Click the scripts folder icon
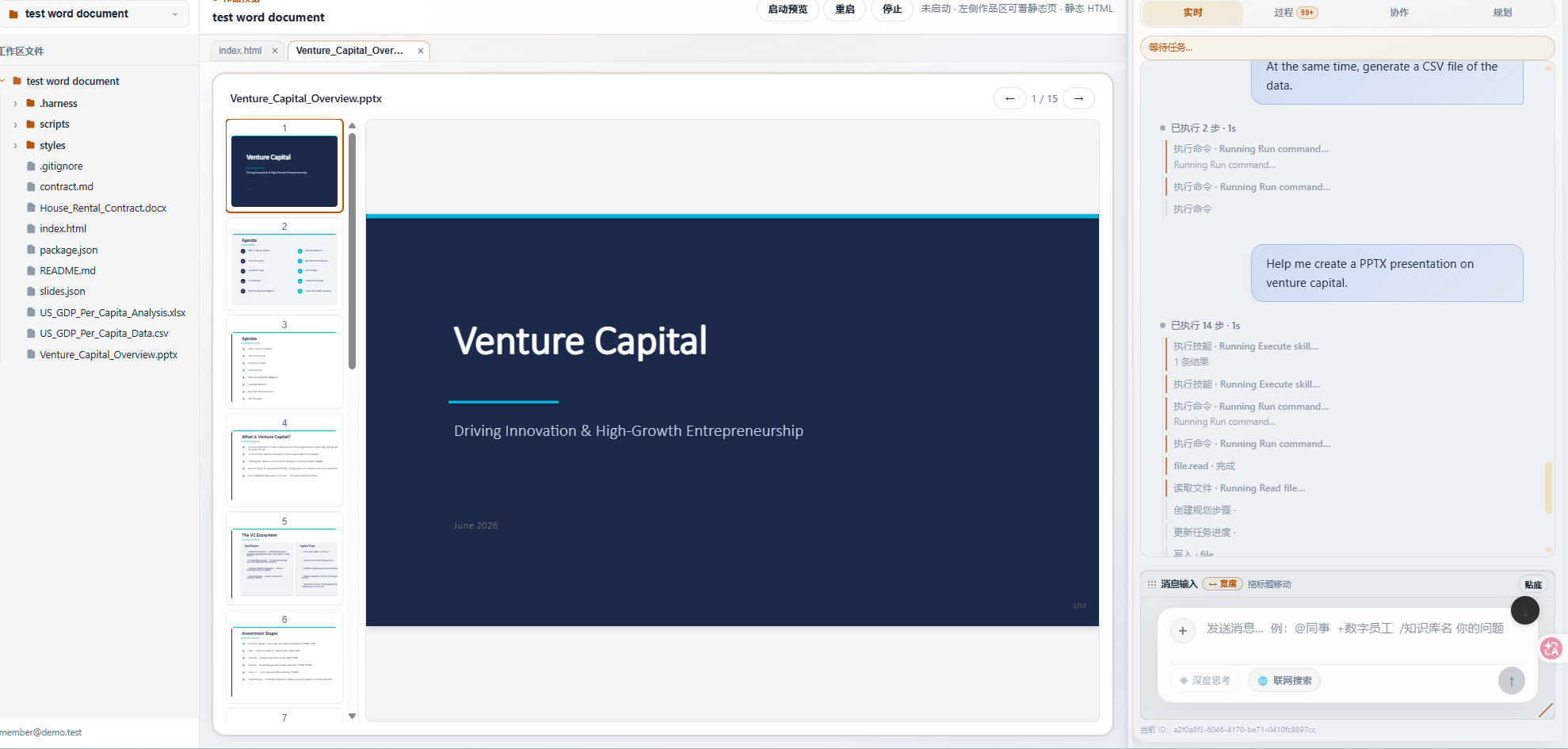Viewport: 1568px width, 749px height. coord(31,124)
